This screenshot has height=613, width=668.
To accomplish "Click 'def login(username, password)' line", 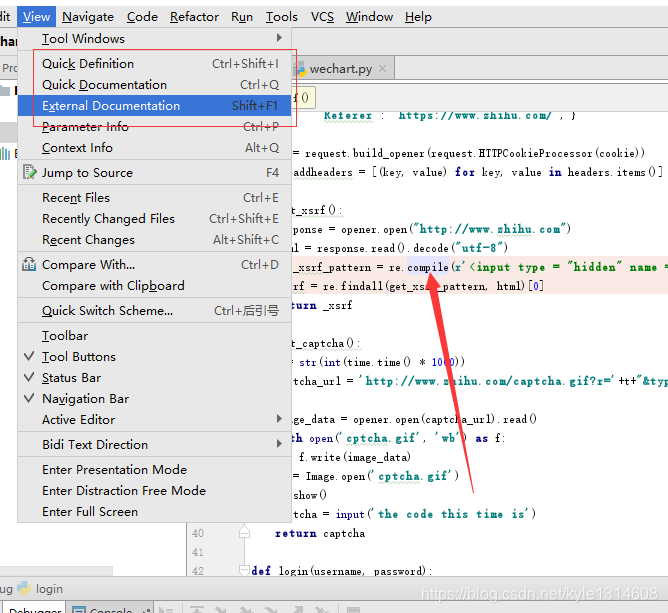I will point(342,571).
